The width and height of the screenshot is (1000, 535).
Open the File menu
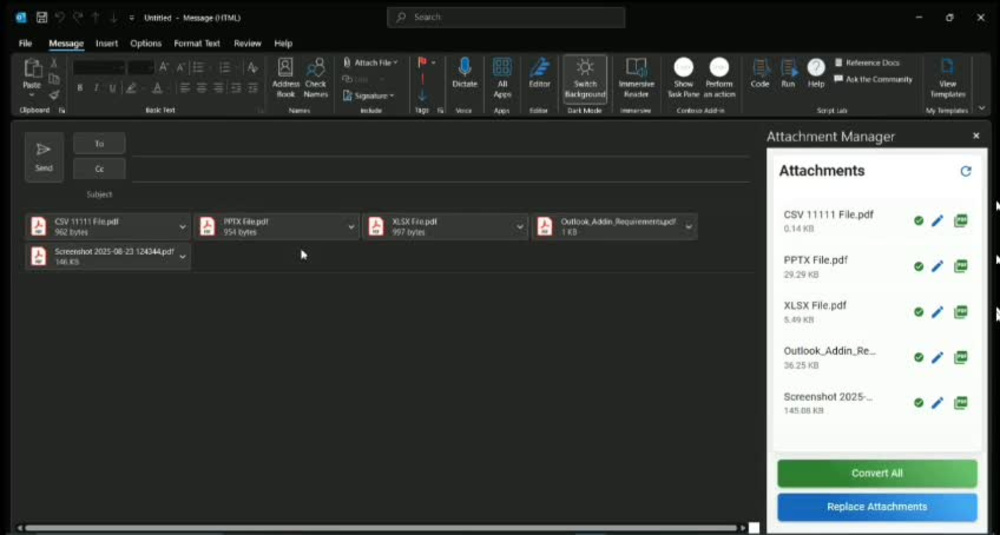click(x=25, y=43)
